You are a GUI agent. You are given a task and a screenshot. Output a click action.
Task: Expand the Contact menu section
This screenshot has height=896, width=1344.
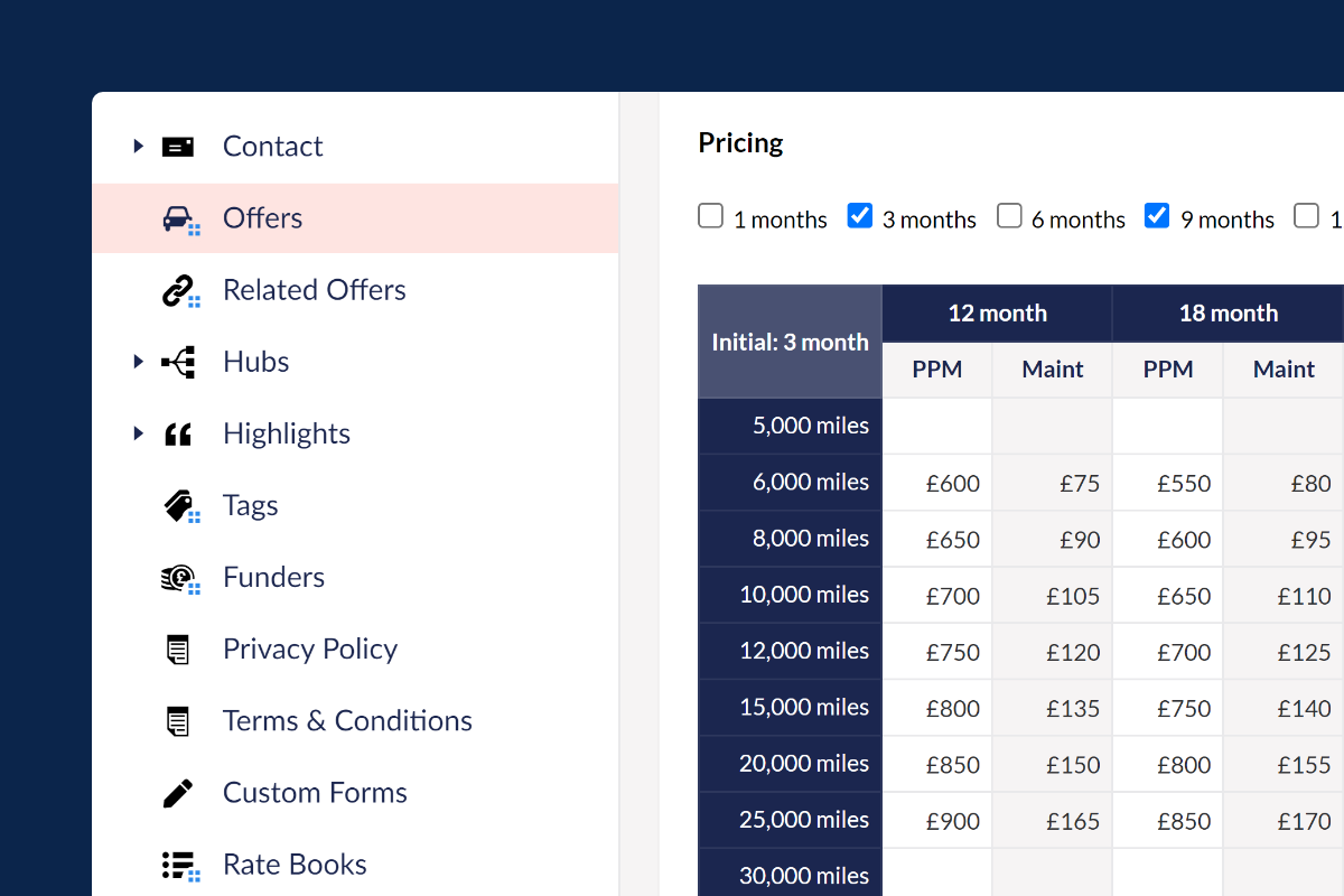pyautogui.click(x=138, y=147)
